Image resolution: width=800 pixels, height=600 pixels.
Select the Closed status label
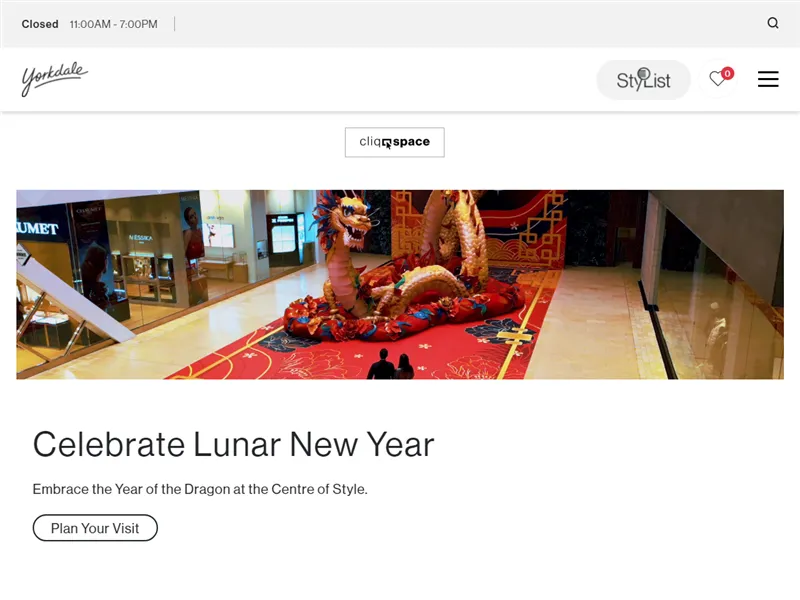(x=40, y=24)
